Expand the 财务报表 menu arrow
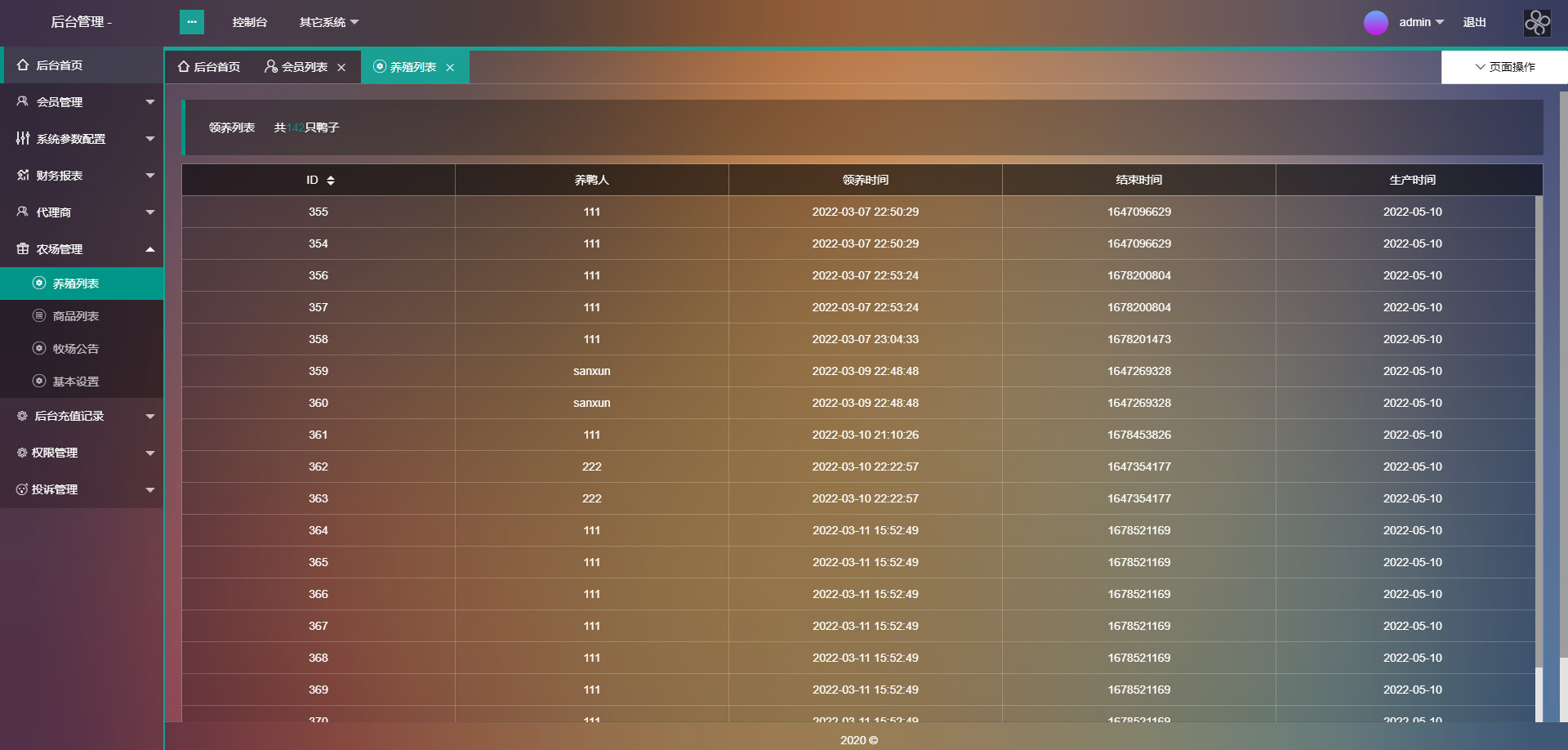1568x750 pixels. tap(150, 176)
